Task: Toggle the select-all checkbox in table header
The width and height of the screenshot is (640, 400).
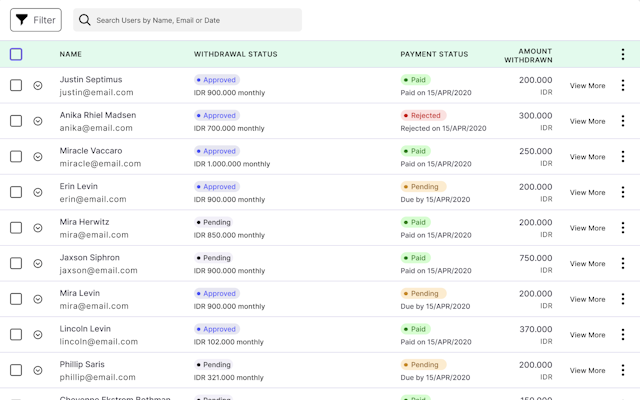Action: pyautogui.click(x=16, y=54)
